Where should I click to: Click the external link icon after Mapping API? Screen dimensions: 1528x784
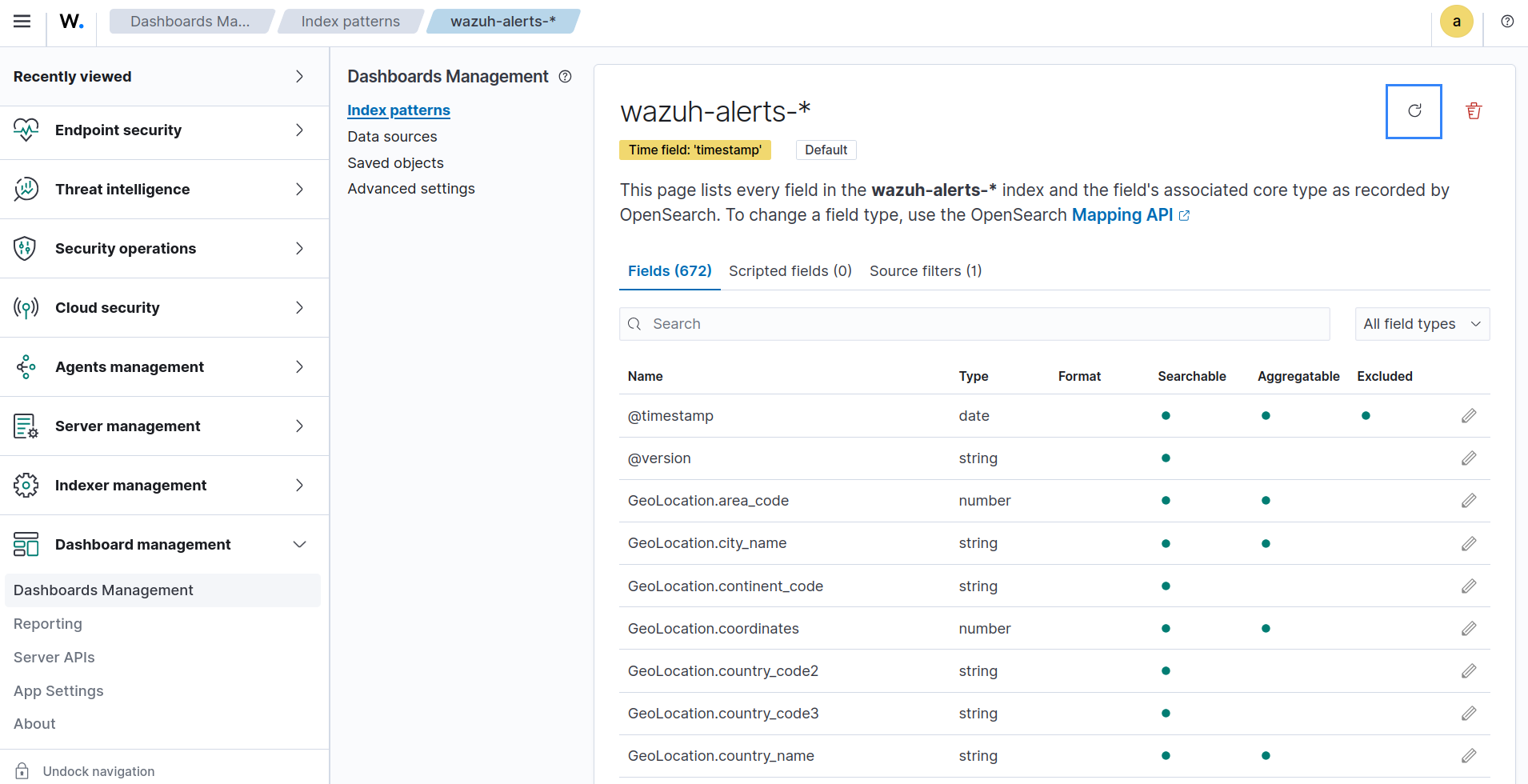point(1185,216)
